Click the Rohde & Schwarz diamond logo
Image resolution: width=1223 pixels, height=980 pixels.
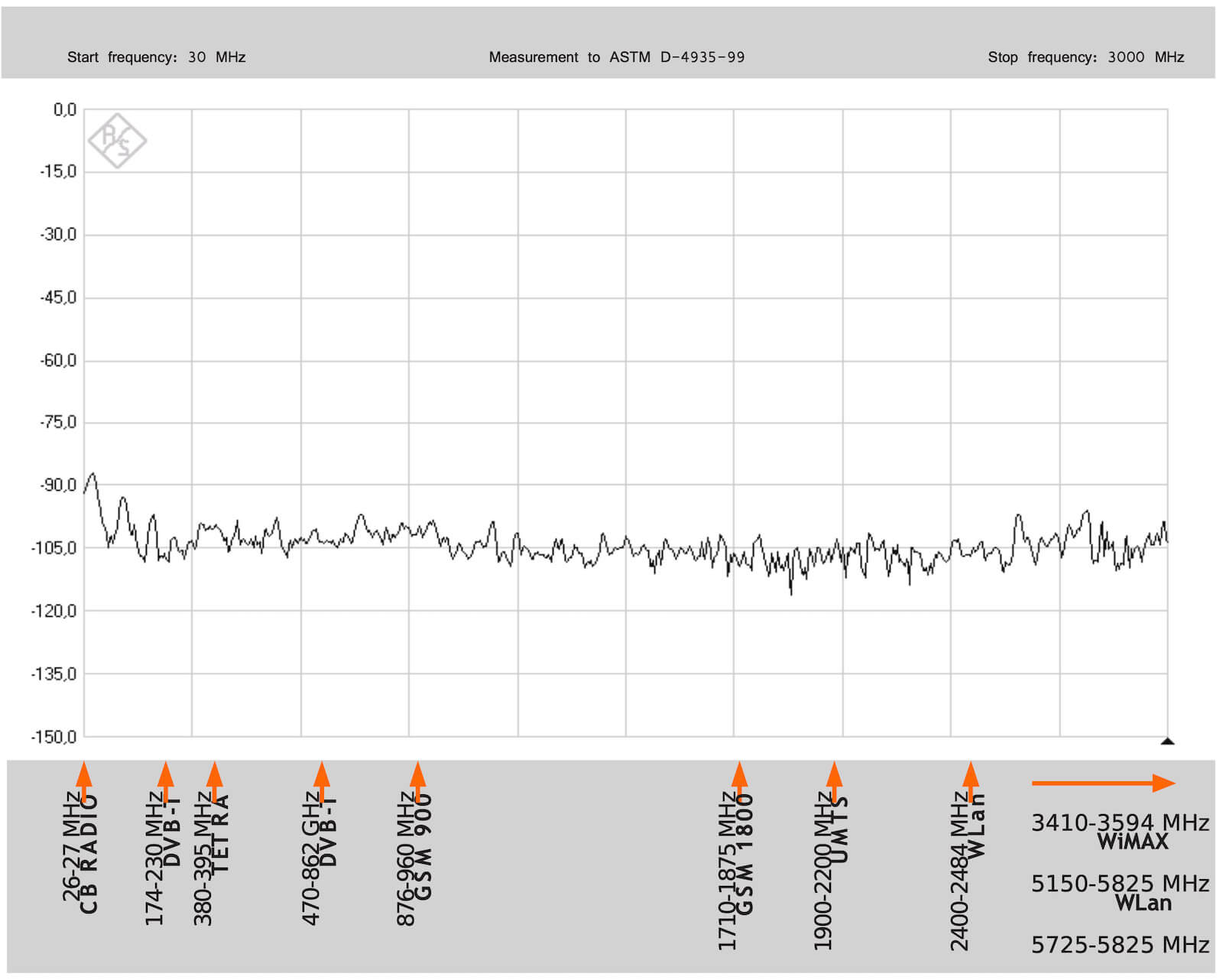pos(117,141)
